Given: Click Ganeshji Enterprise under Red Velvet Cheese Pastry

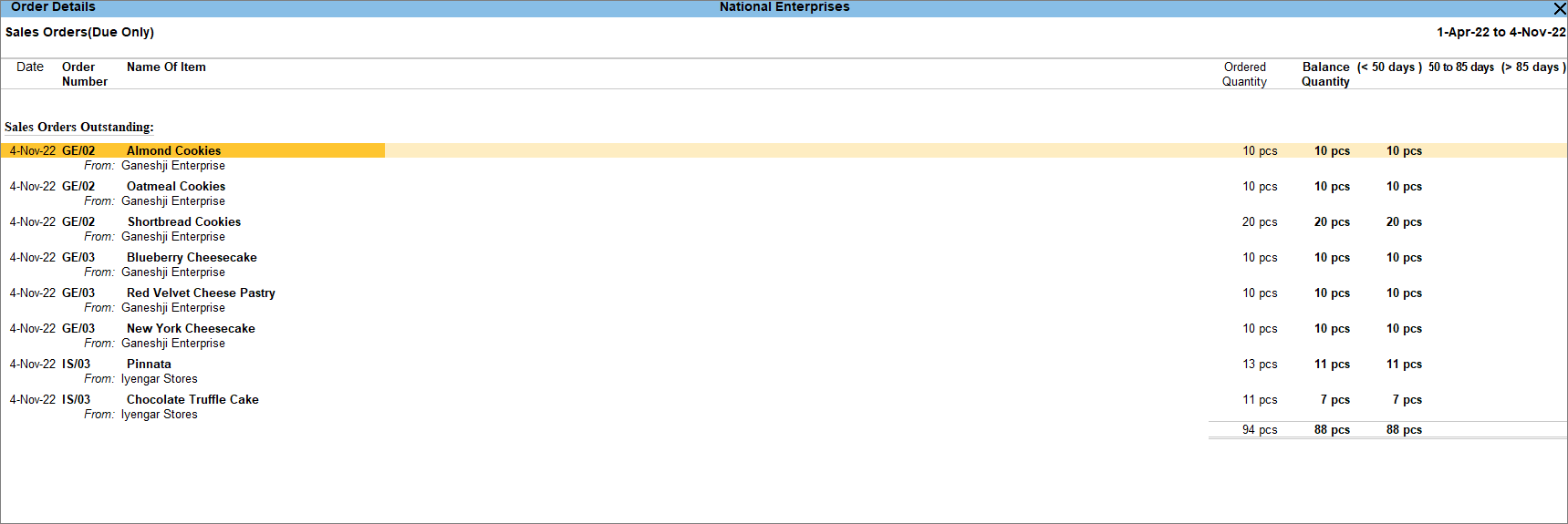Looking at the screenshot, I should pos(173,307).
